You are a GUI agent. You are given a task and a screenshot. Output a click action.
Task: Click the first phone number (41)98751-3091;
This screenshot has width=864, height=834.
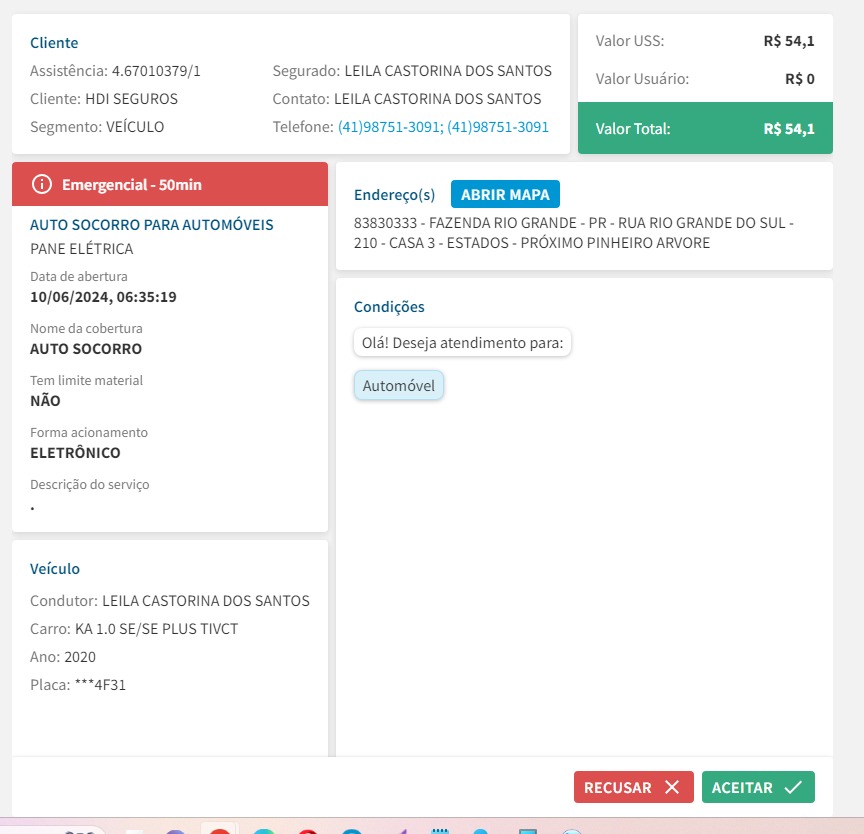coord(390,127)
